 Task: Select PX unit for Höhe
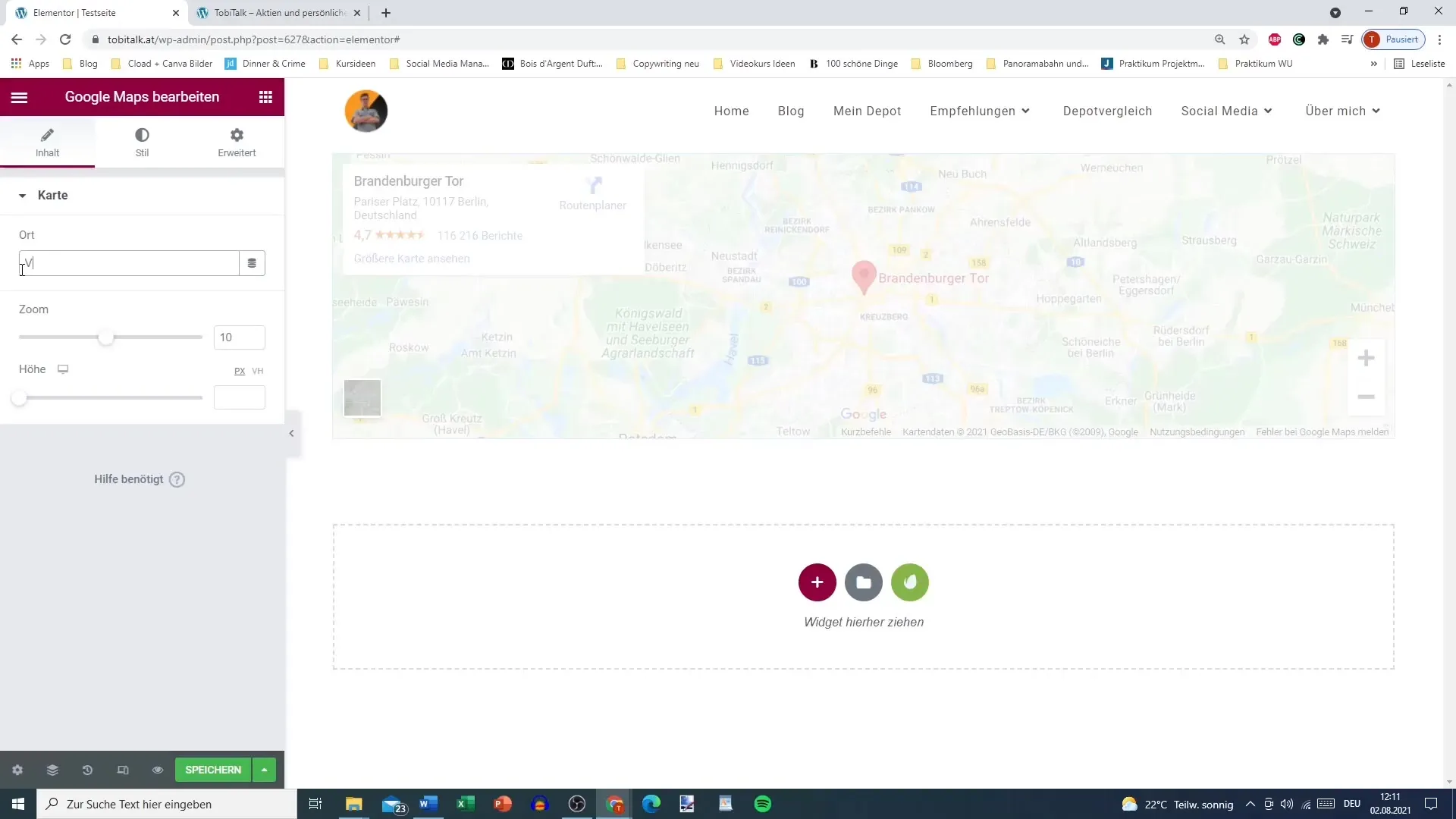240,371
